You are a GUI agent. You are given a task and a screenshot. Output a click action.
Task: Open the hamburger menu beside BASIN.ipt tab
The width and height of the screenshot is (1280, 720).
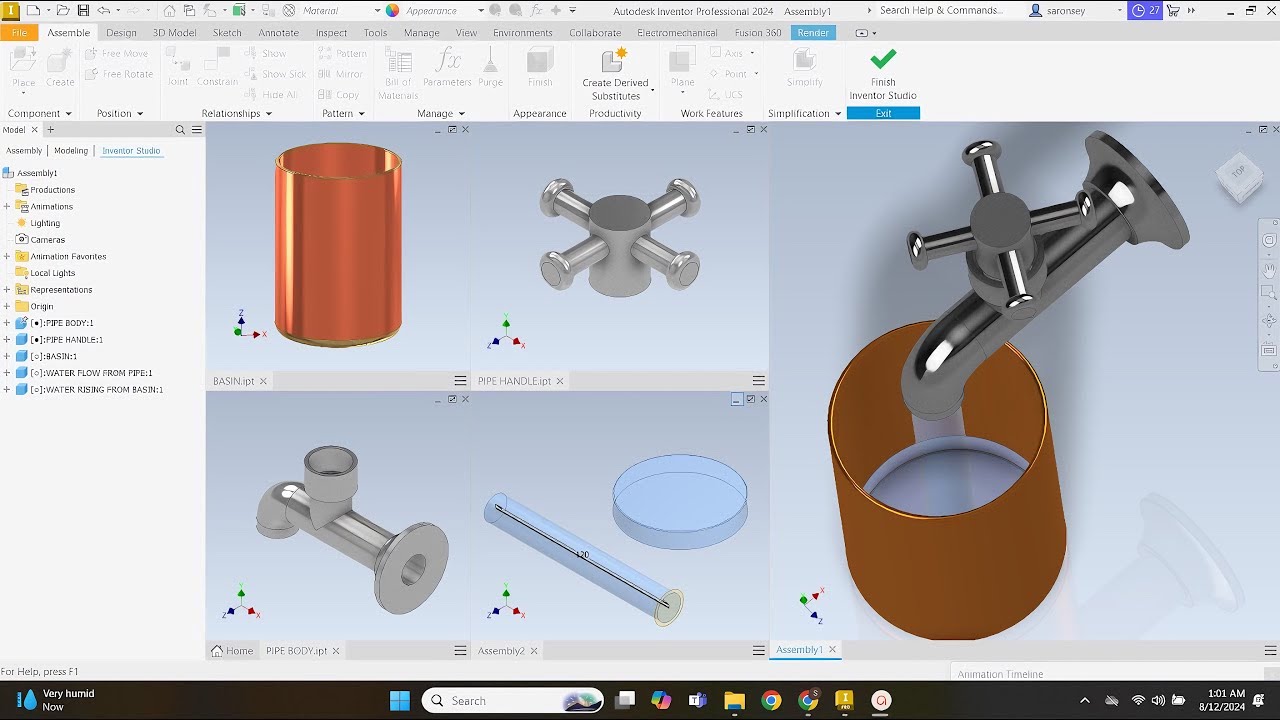pyautogui.click(x=460, y=381)
